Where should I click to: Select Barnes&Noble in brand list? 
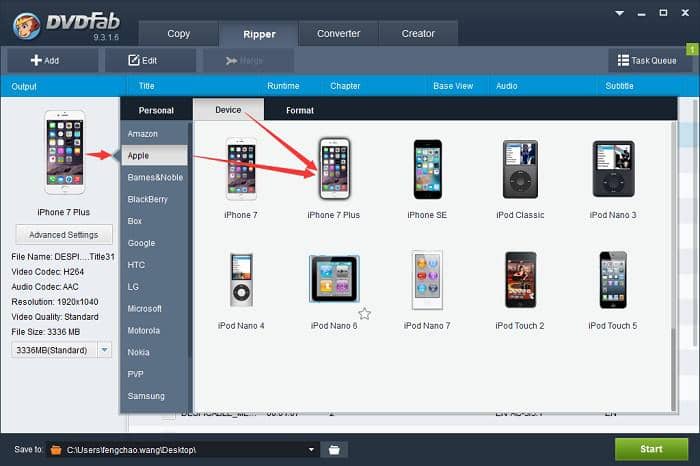tap(154, 177)
